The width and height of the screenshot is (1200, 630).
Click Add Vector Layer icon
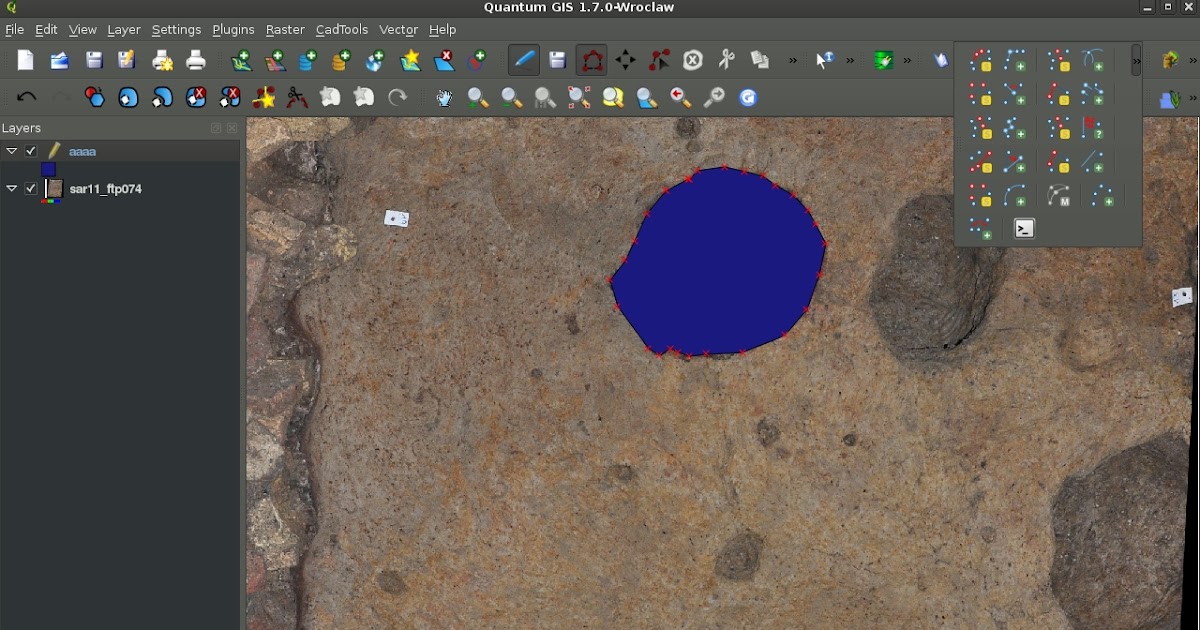coord(241,61)
